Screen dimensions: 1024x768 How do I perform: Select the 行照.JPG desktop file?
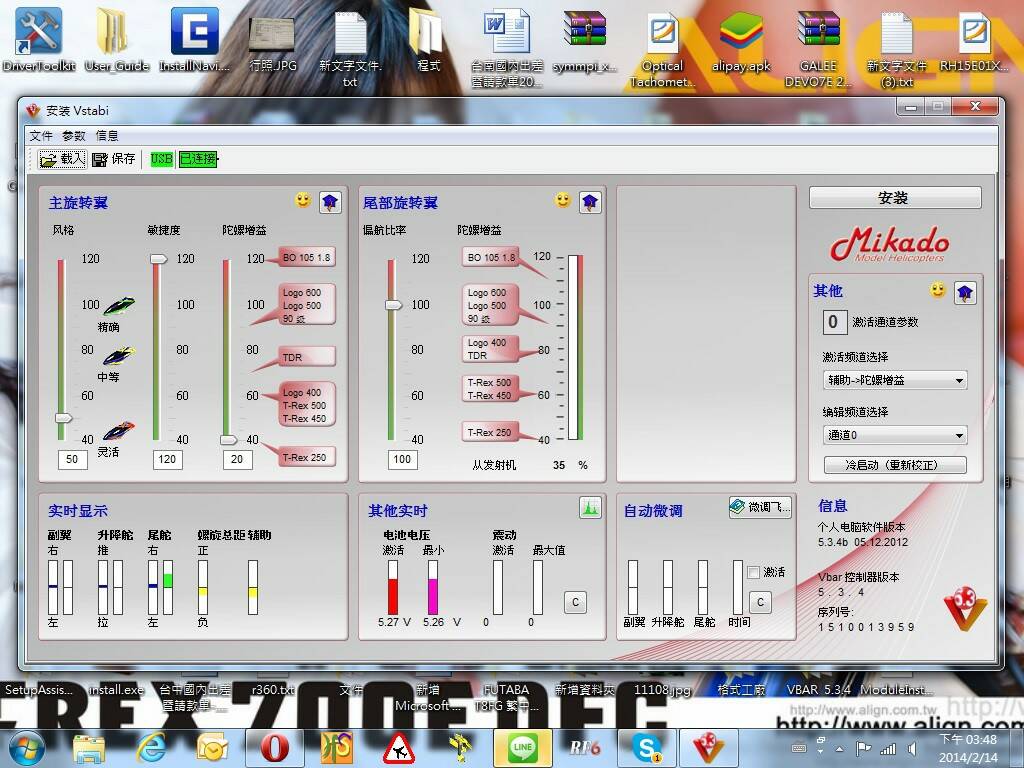tap(273, 42)
